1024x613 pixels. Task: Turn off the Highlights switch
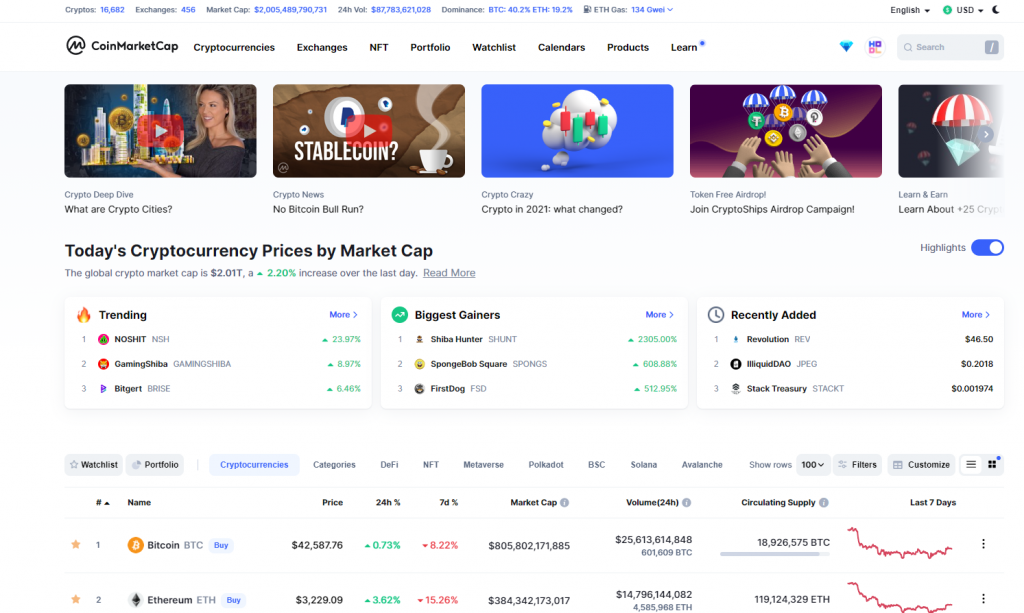coord(987,247)
